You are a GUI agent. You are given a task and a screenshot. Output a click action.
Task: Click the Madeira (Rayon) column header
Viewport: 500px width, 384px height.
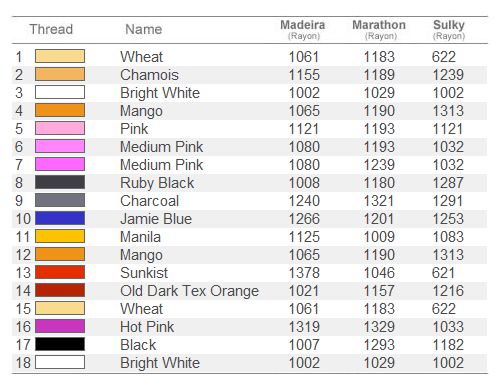(x=303, y=30)
